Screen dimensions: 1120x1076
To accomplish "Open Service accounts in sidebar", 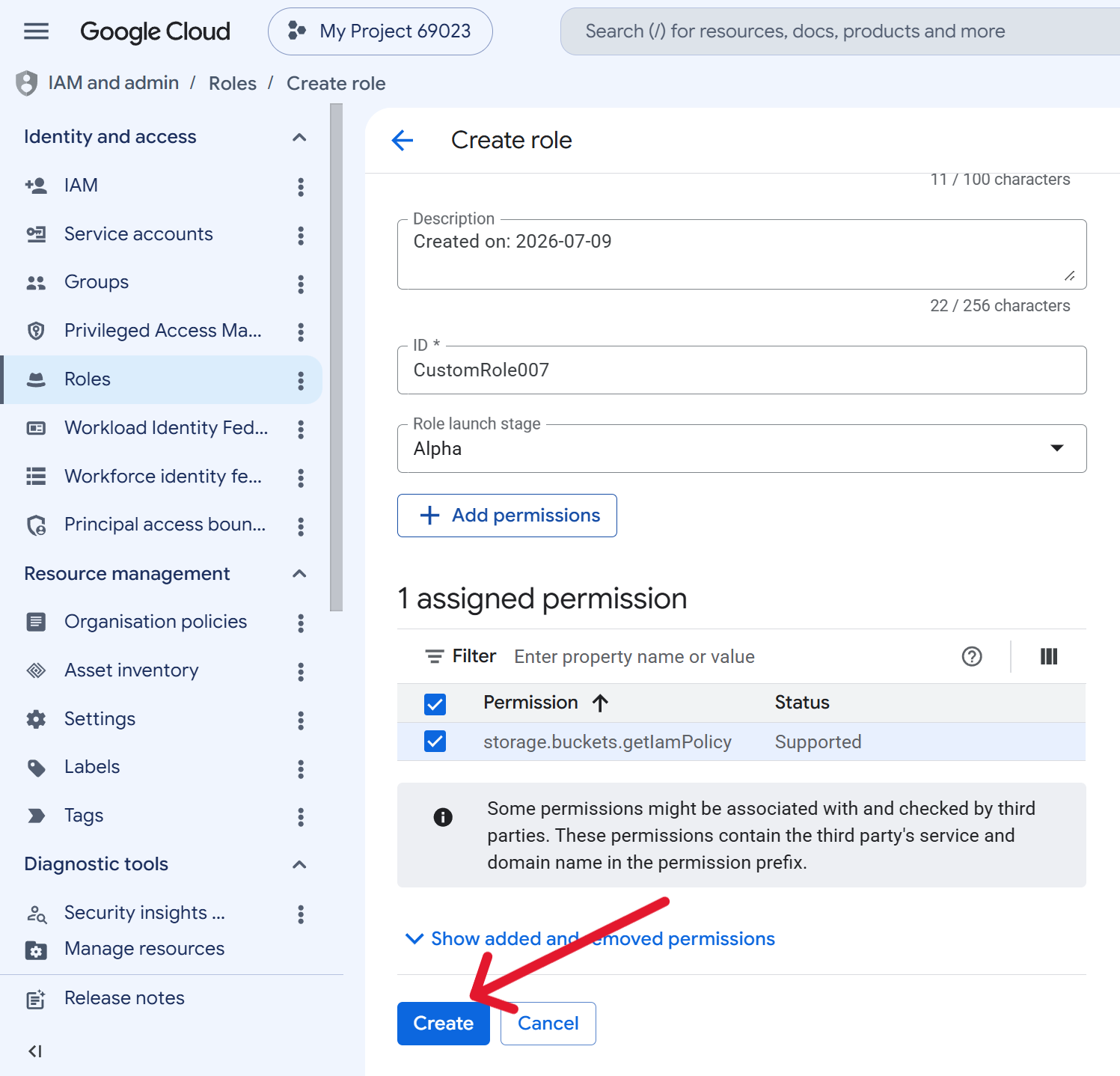I will coord(138,233).
